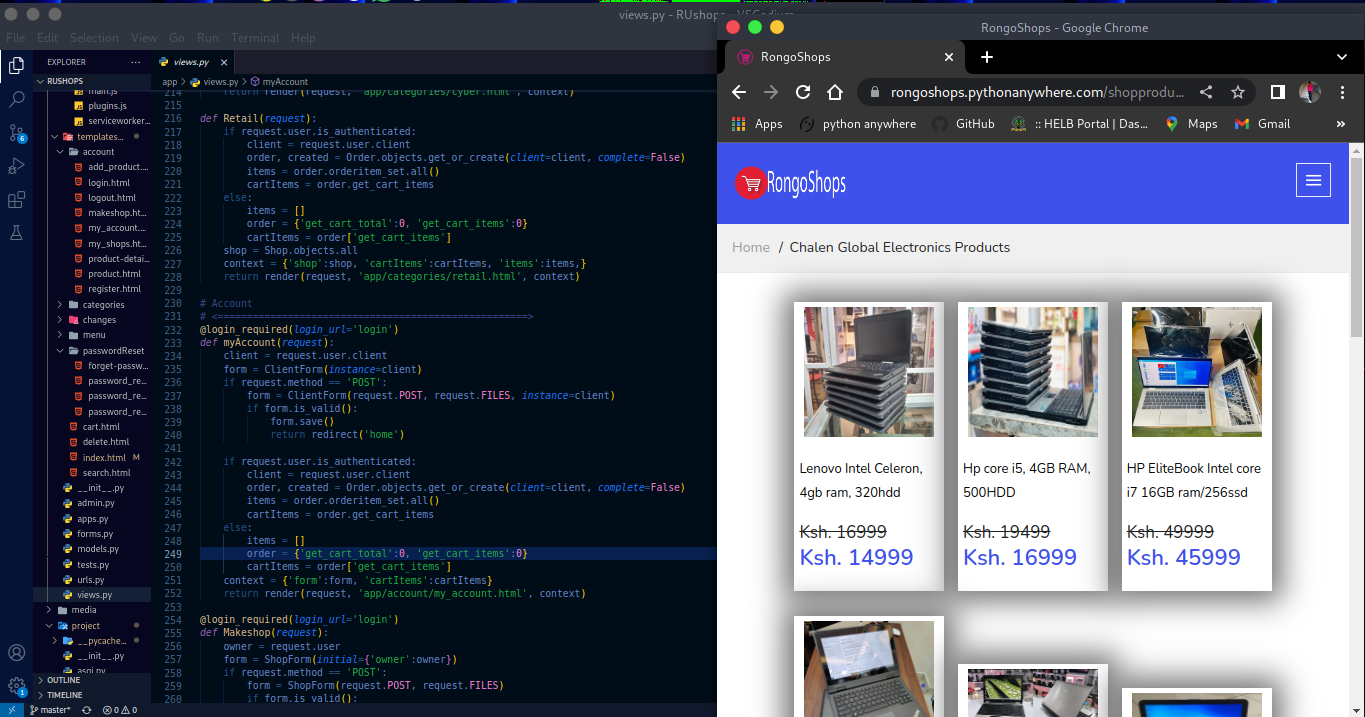Open index.html in the explorer
The height and width of the screenshot is (717, 1365).
(104, 457)
